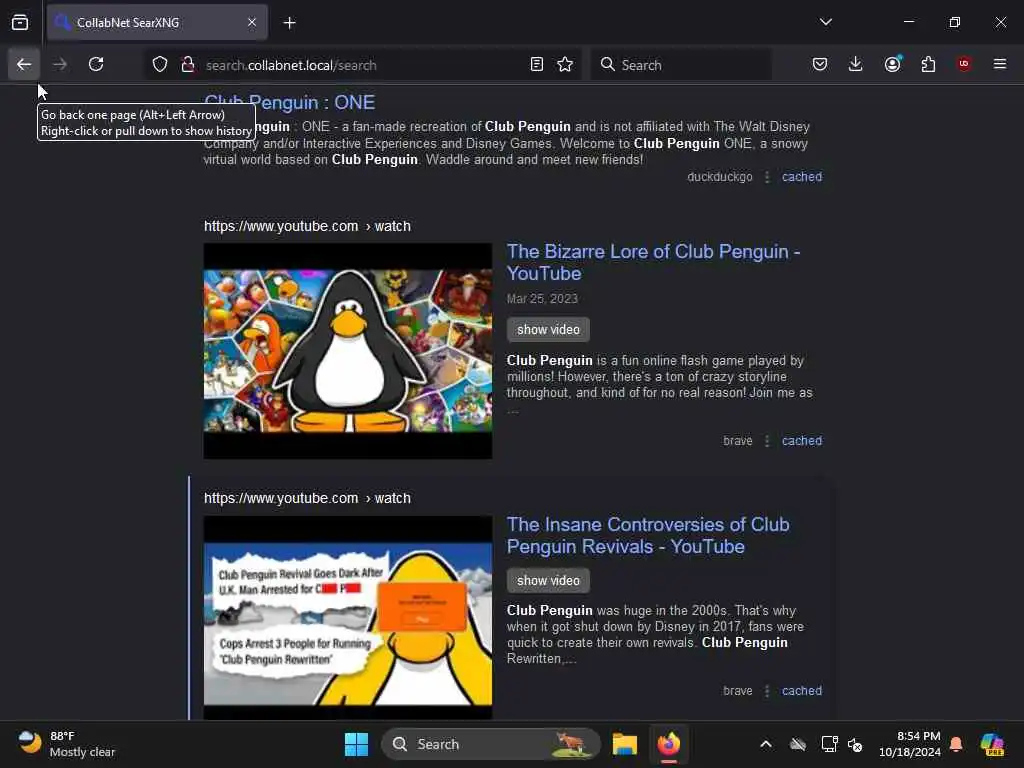This screenshot has height=768, width=1024.
Task: Open Firefox View icon in tab strip
Action: point(20,23)
